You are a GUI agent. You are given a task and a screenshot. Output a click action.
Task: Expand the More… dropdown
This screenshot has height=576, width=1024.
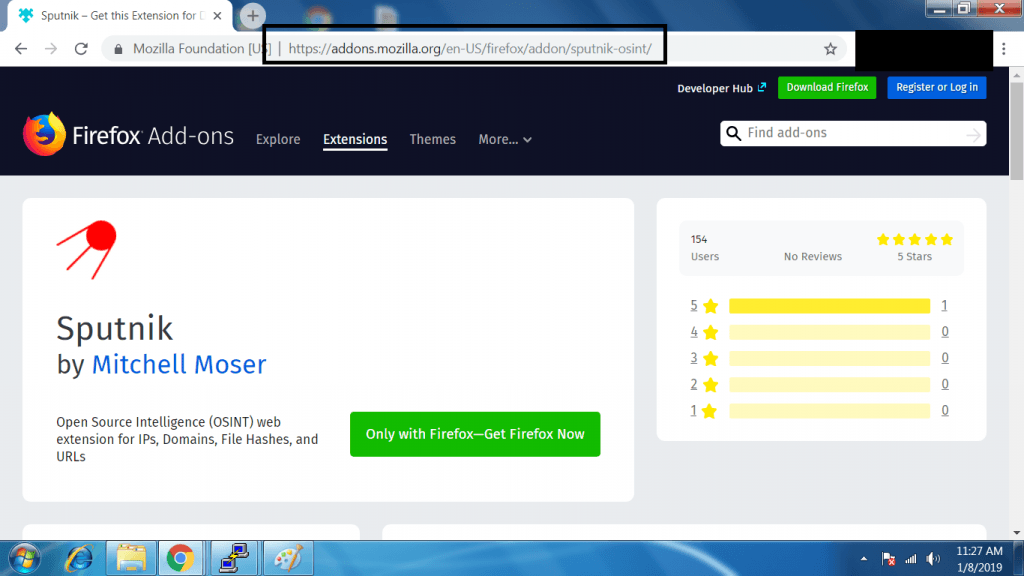[x=505, y=140]
